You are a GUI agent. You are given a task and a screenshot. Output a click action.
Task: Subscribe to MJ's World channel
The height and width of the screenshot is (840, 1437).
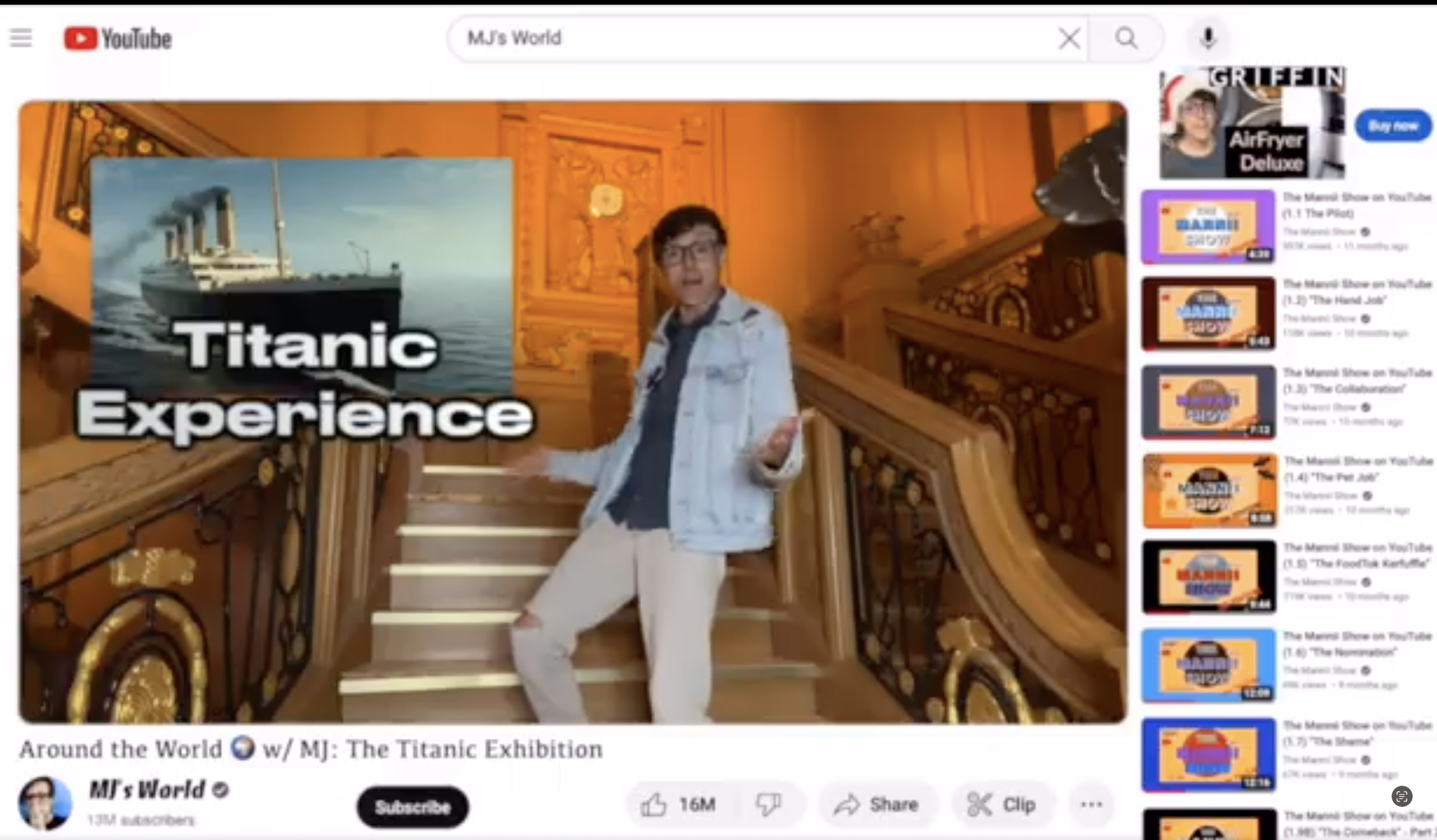click(412, 807)
